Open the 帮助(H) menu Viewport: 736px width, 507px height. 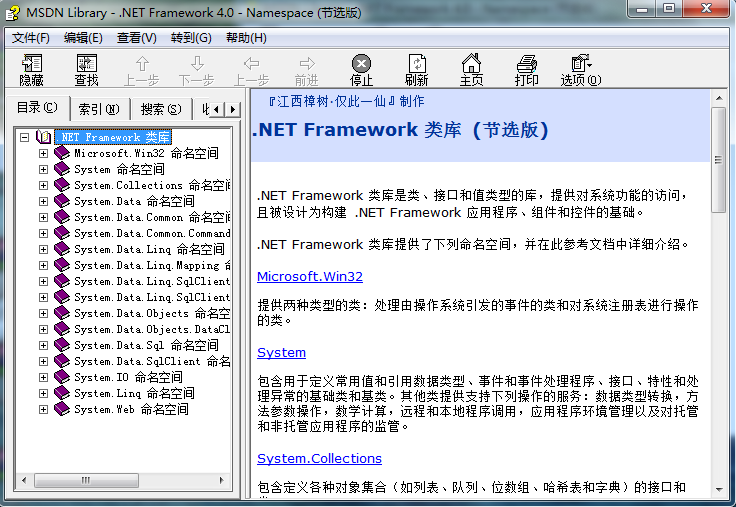pos(246,38)
